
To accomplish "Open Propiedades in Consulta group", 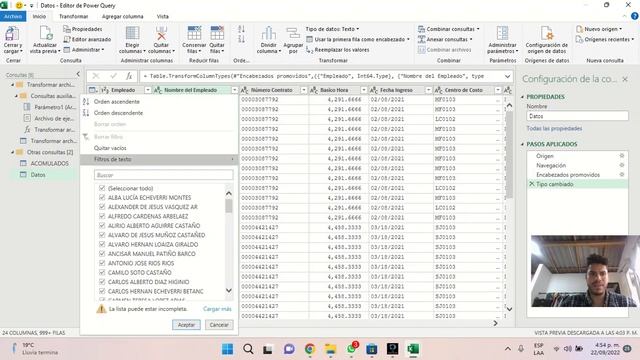I will point(83,29).
